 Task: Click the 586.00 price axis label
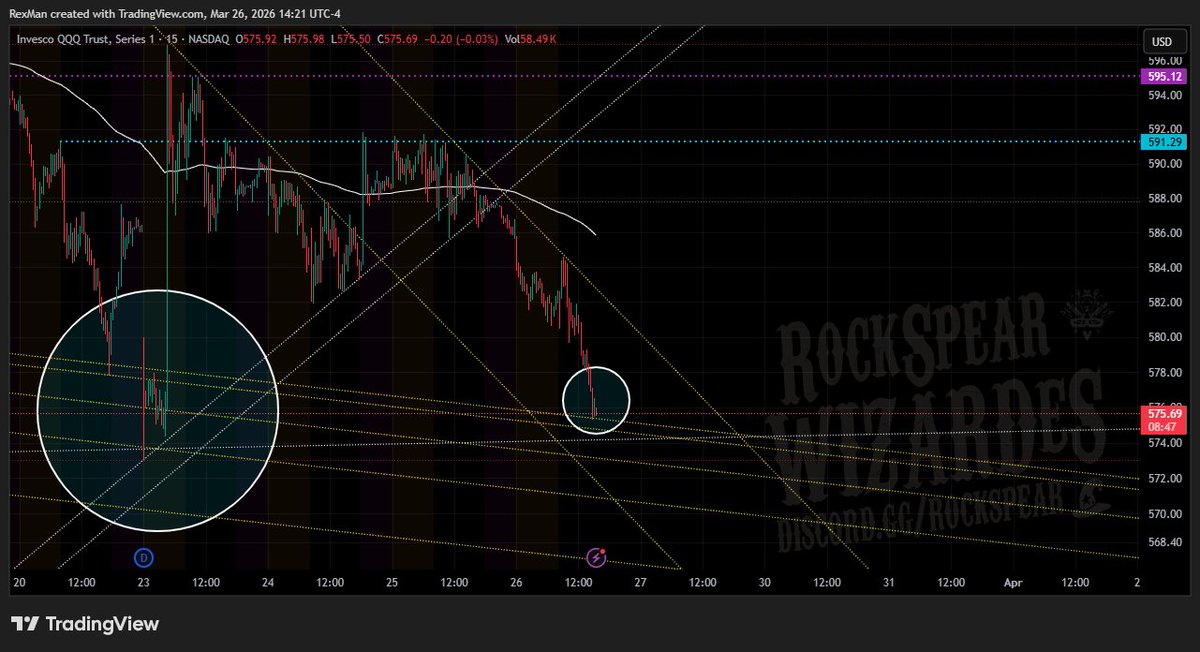point(1163,233)
